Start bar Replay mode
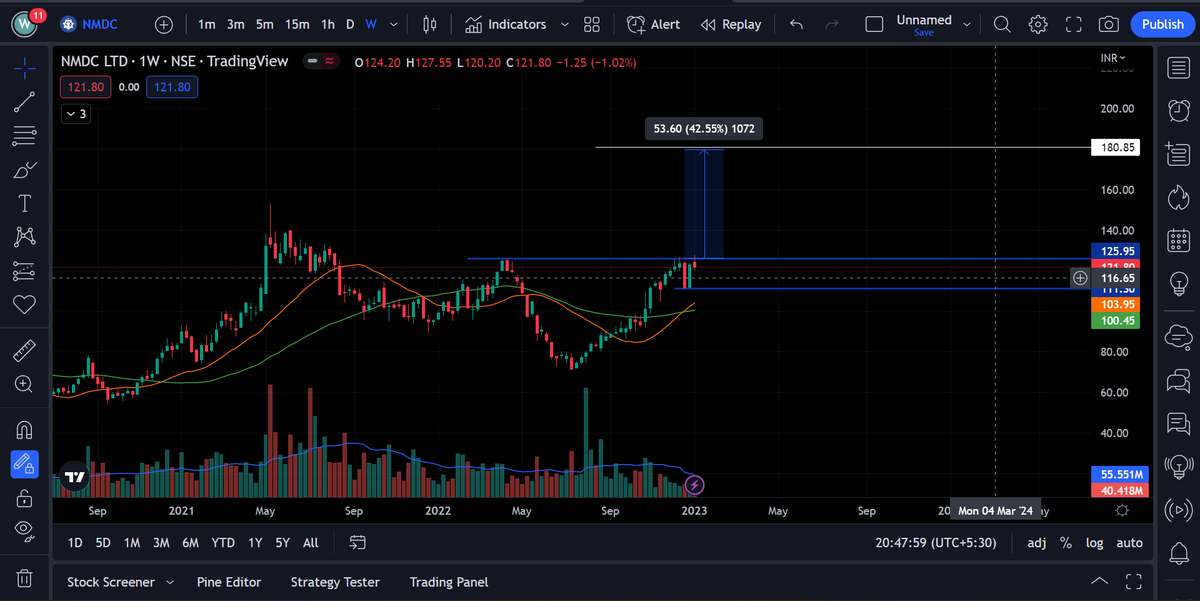The image size is (1200, 601). 731,24
